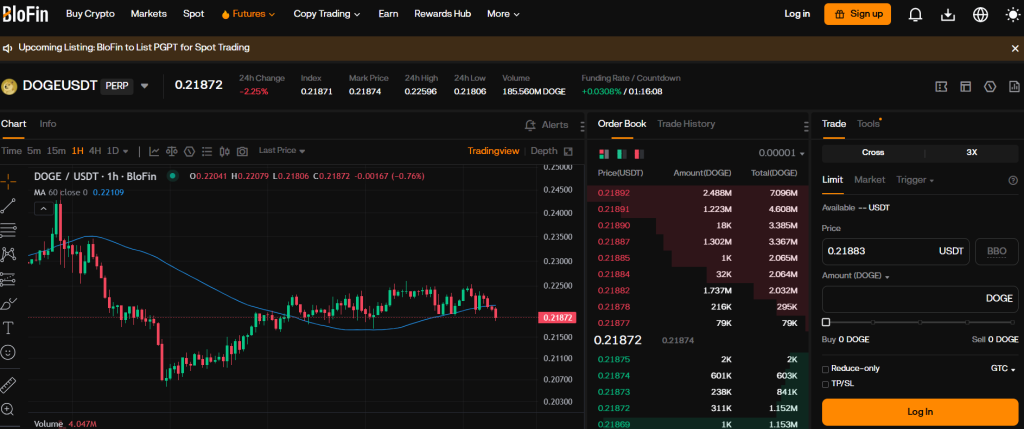The image size is (1024, 429).
Task: Take chart snapshot with camera icon
Action: (x=242, y=151)
